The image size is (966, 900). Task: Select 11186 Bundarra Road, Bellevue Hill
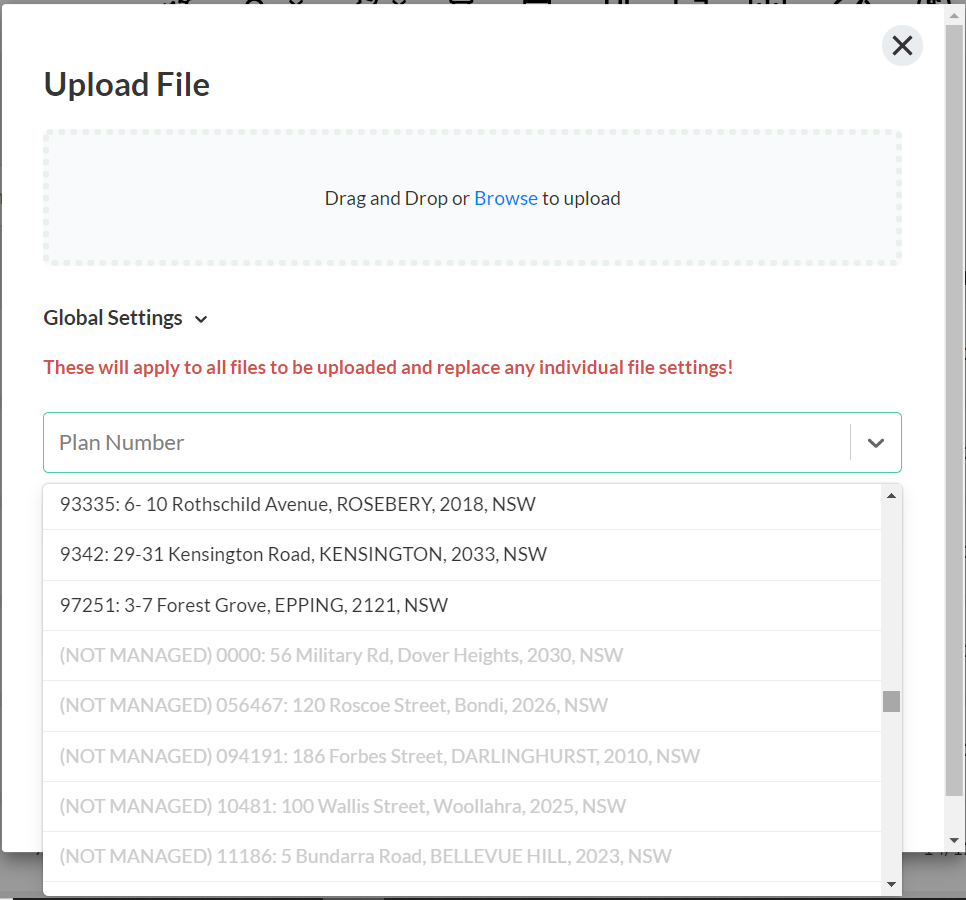pos(365,856)
